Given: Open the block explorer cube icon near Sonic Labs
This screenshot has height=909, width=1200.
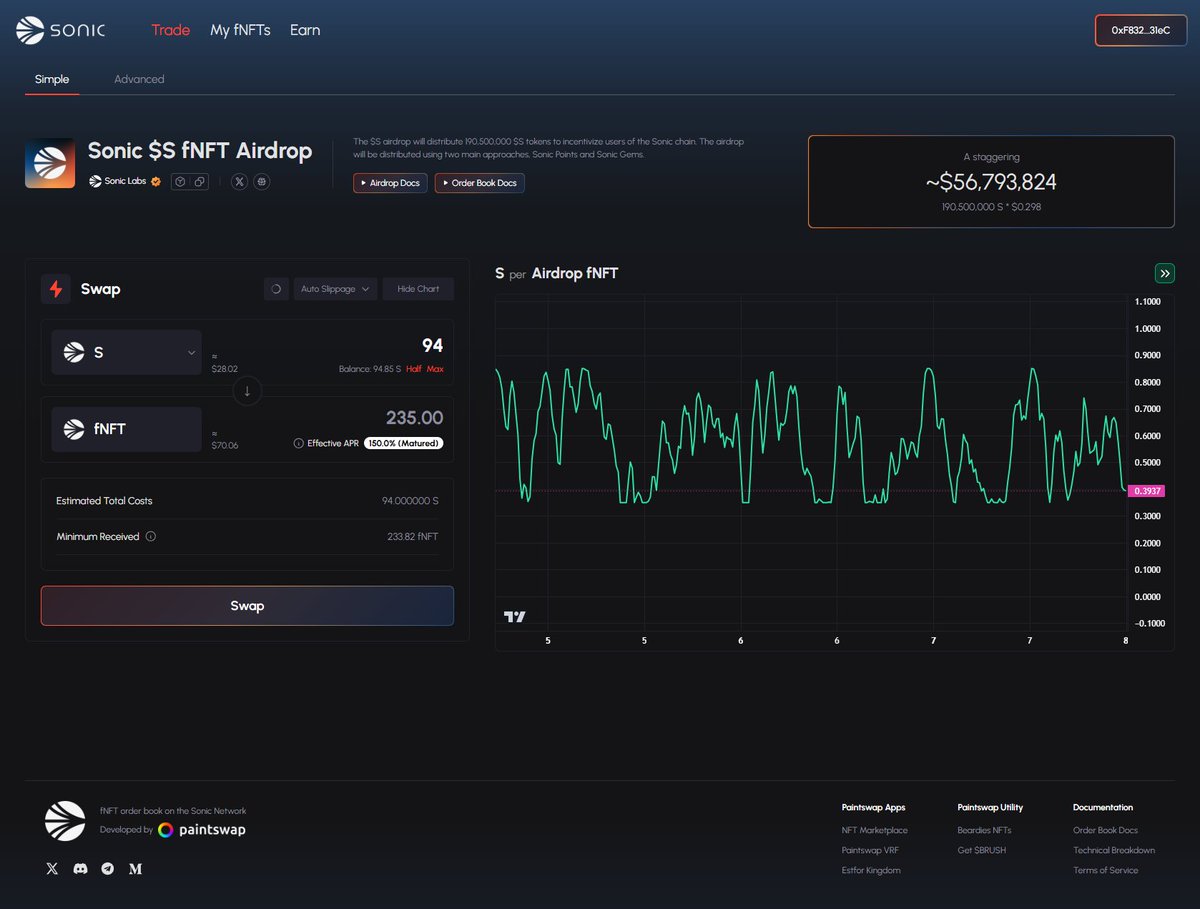Looking at the screenshot, I should coord(180,182).
